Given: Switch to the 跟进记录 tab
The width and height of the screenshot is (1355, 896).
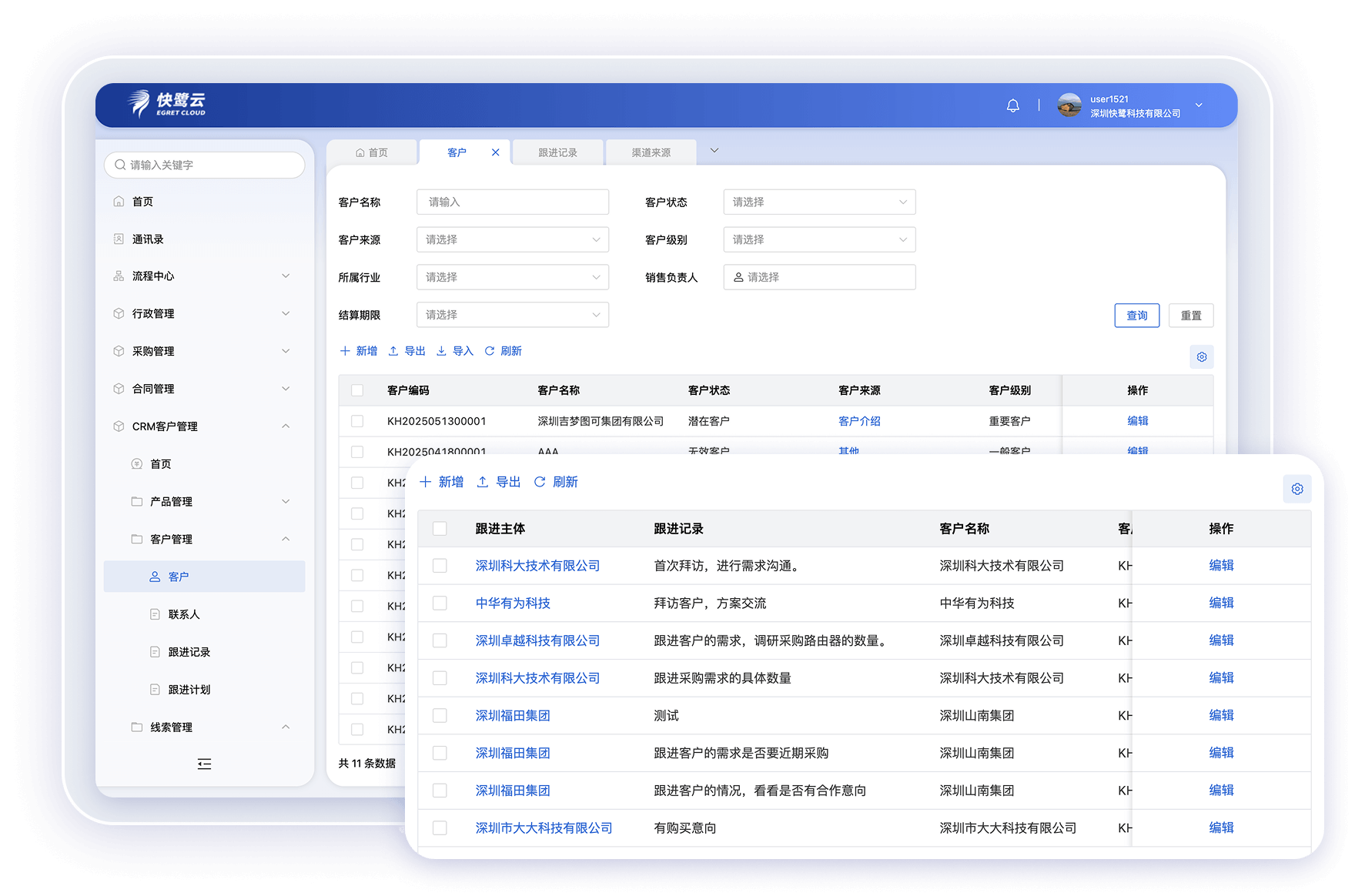Looking at the screenshot, I should 557,152.
